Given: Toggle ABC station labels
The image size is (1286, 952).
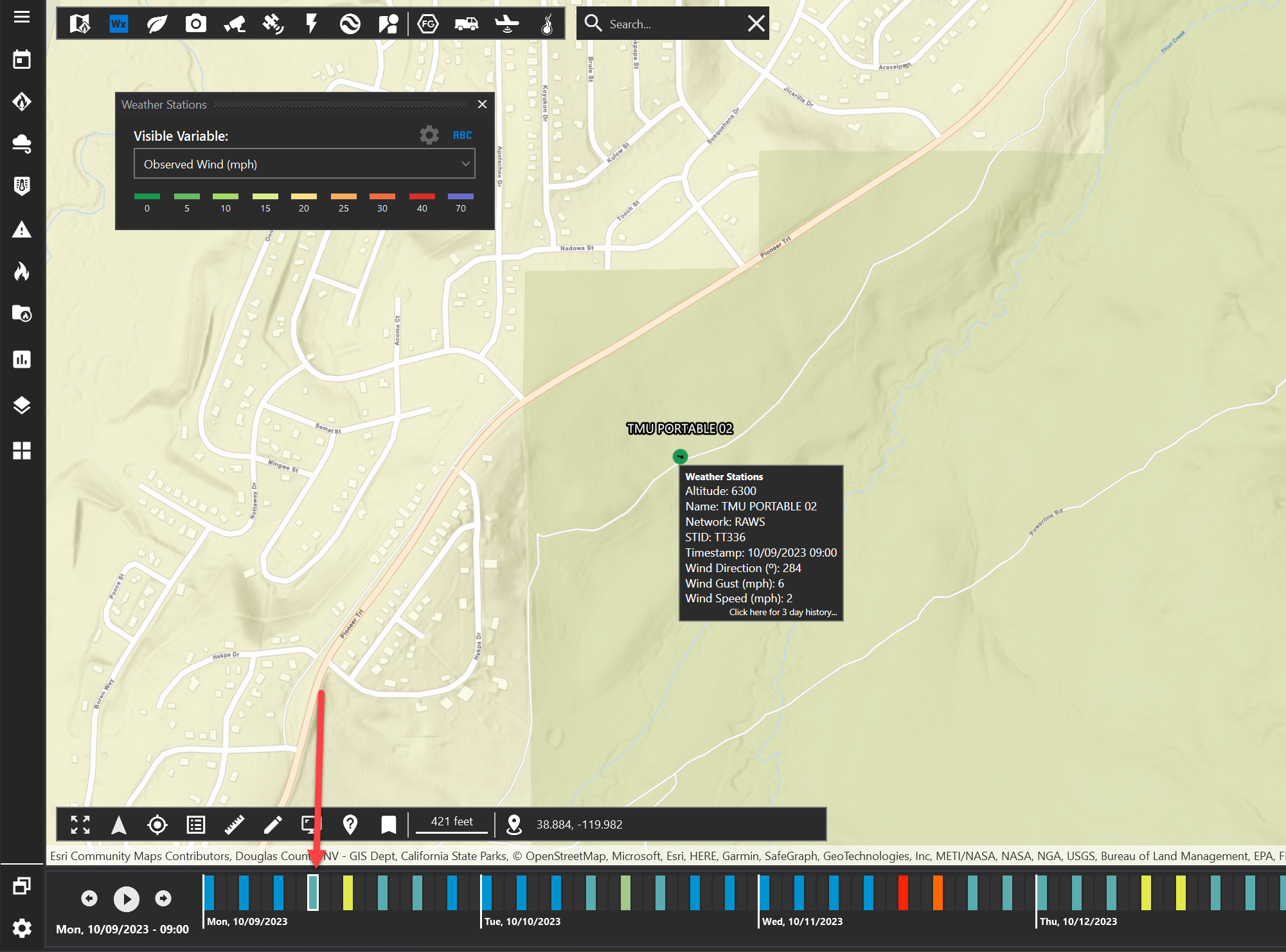Looking at the screenshot, I should pyautogui.click(x=462, y=135).
